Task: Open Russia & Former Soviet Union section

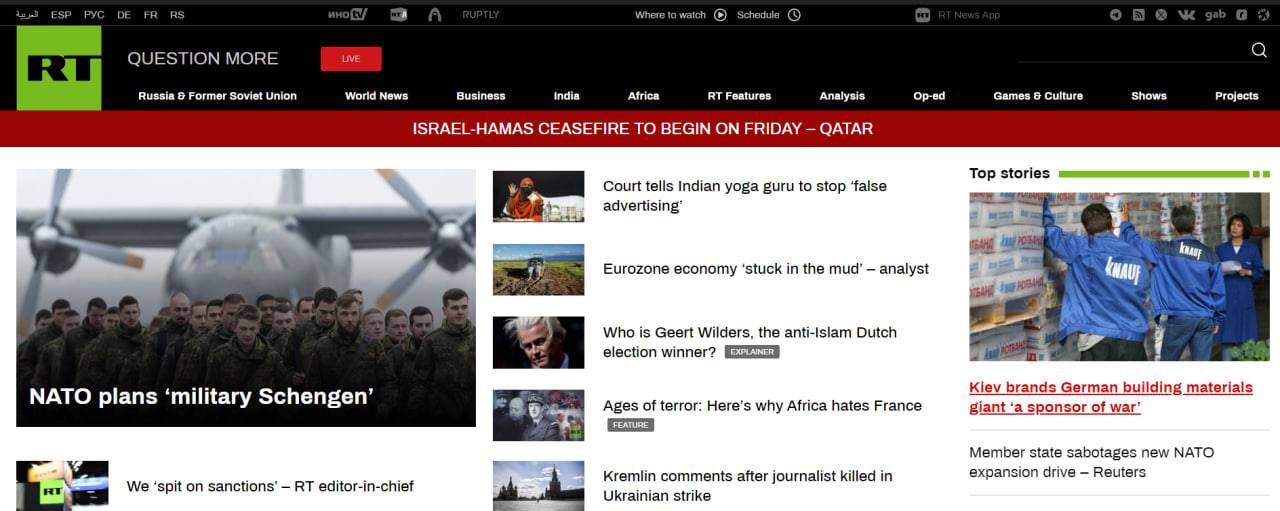Action: (x=218, y=96)
